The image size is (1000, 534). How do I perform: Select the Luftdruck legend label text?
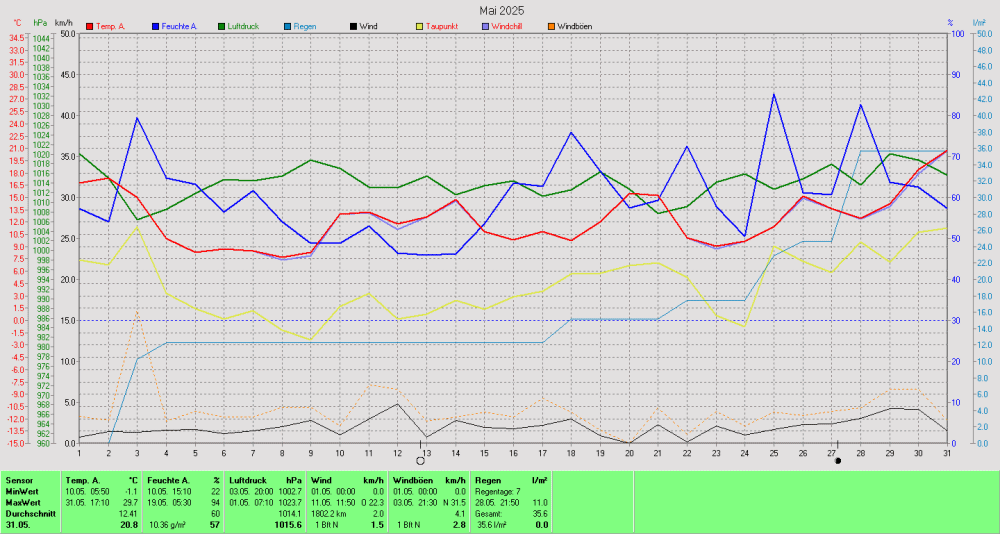(247, 25)
